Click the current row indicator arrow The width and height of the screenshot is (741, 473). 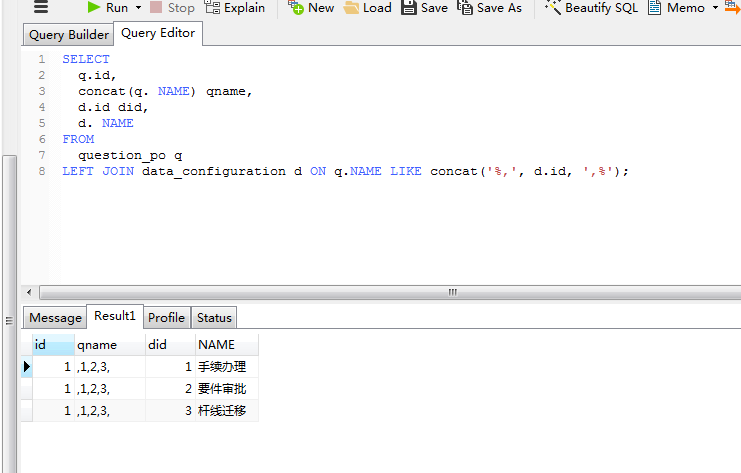pyautogui.click(x=27, y=367)
